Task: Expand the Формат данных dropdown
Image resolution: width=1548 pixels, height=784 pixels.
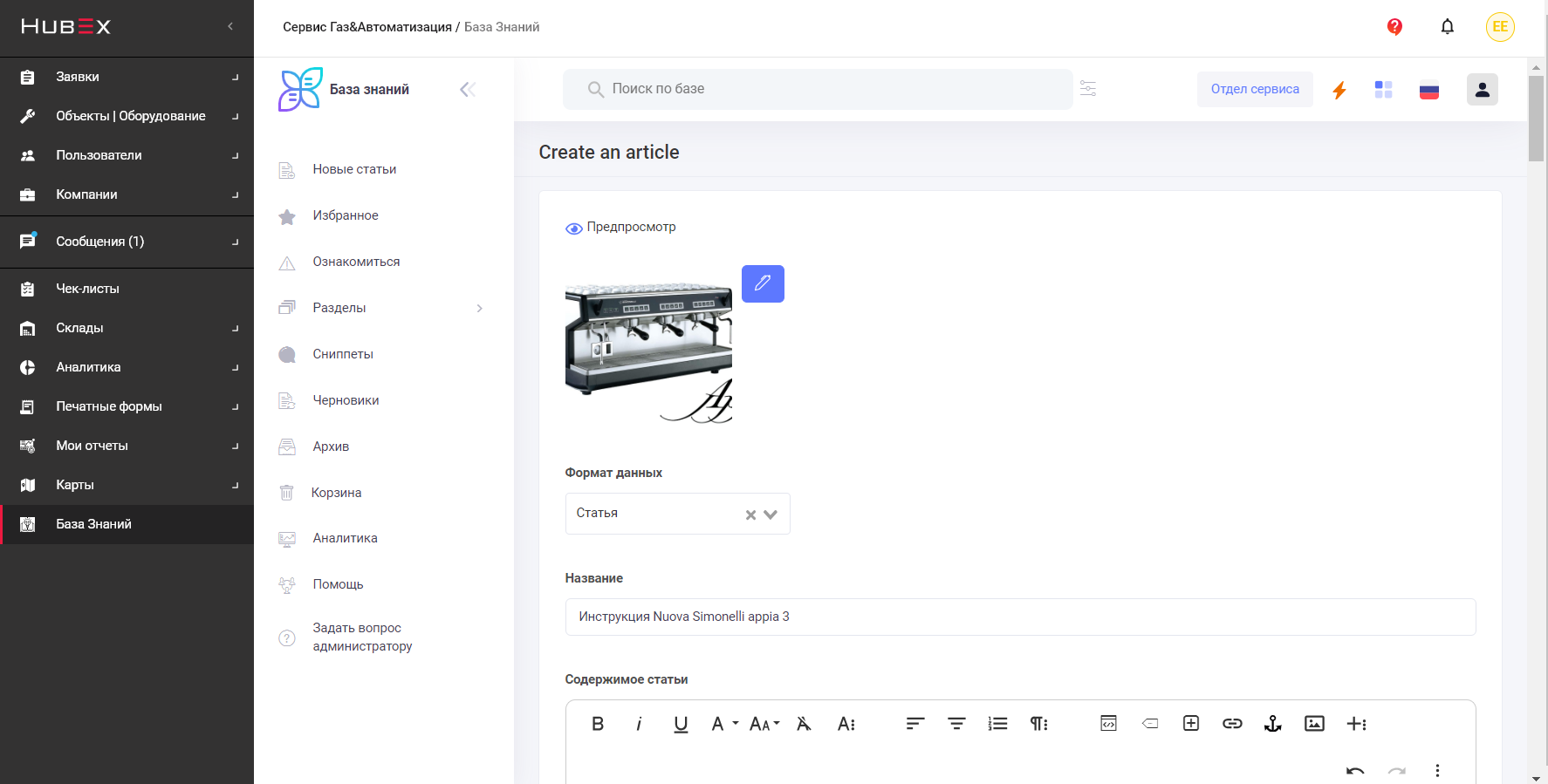Action: click(771, 515)
